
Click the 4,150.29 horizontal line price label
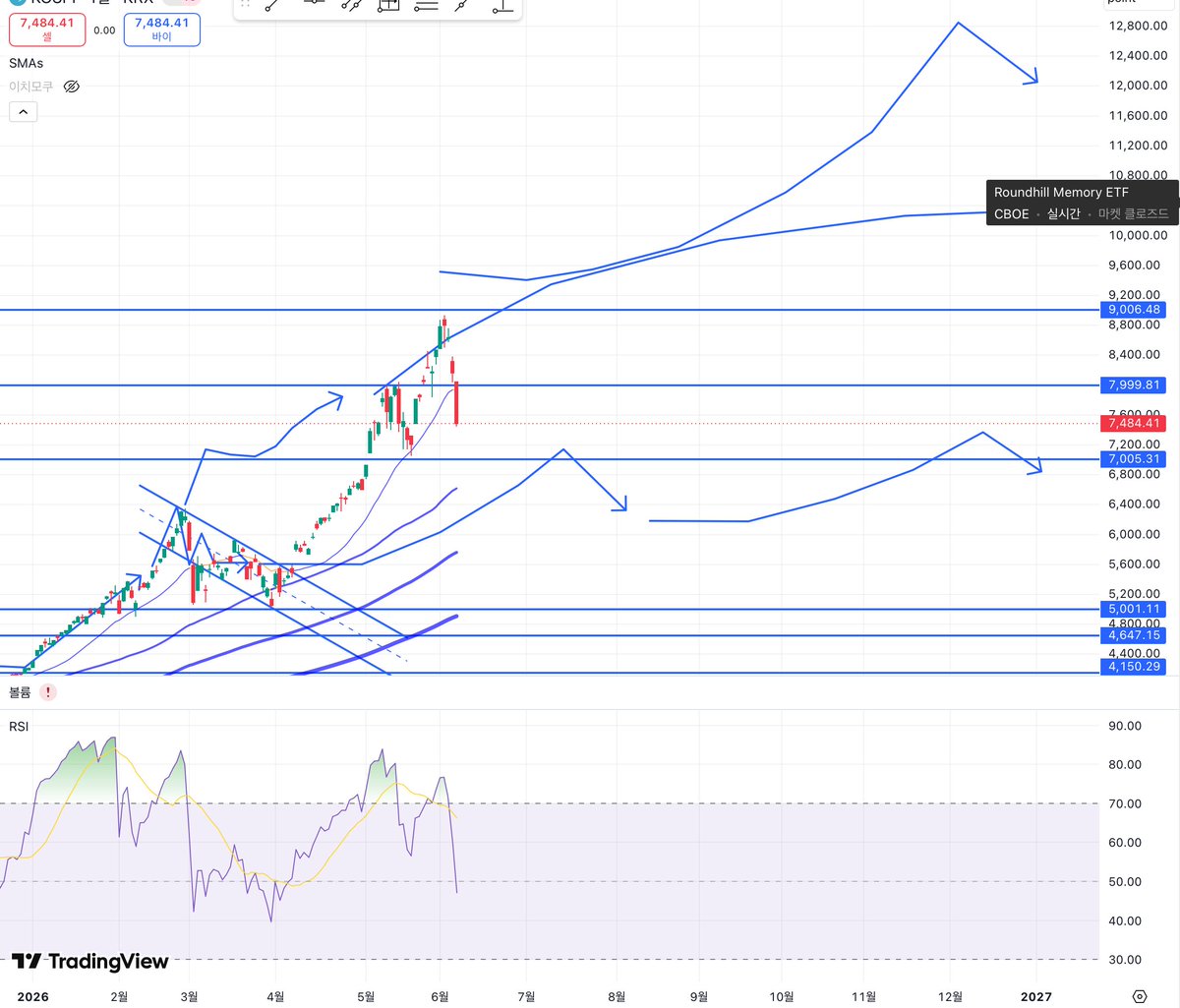(1134, 667)
